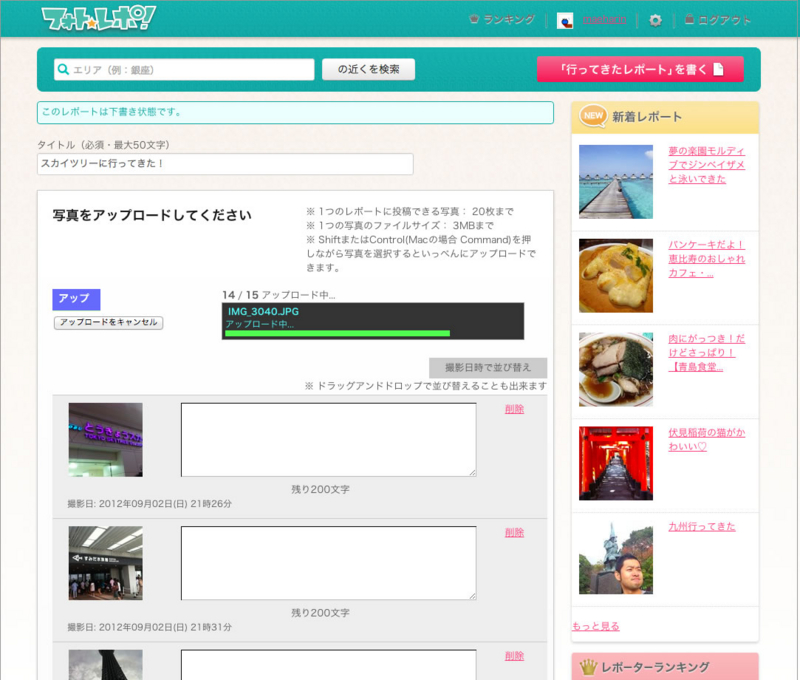Select the station entrance photo thumbnail
The image size is (800, 680).
(x=106, y=563)
